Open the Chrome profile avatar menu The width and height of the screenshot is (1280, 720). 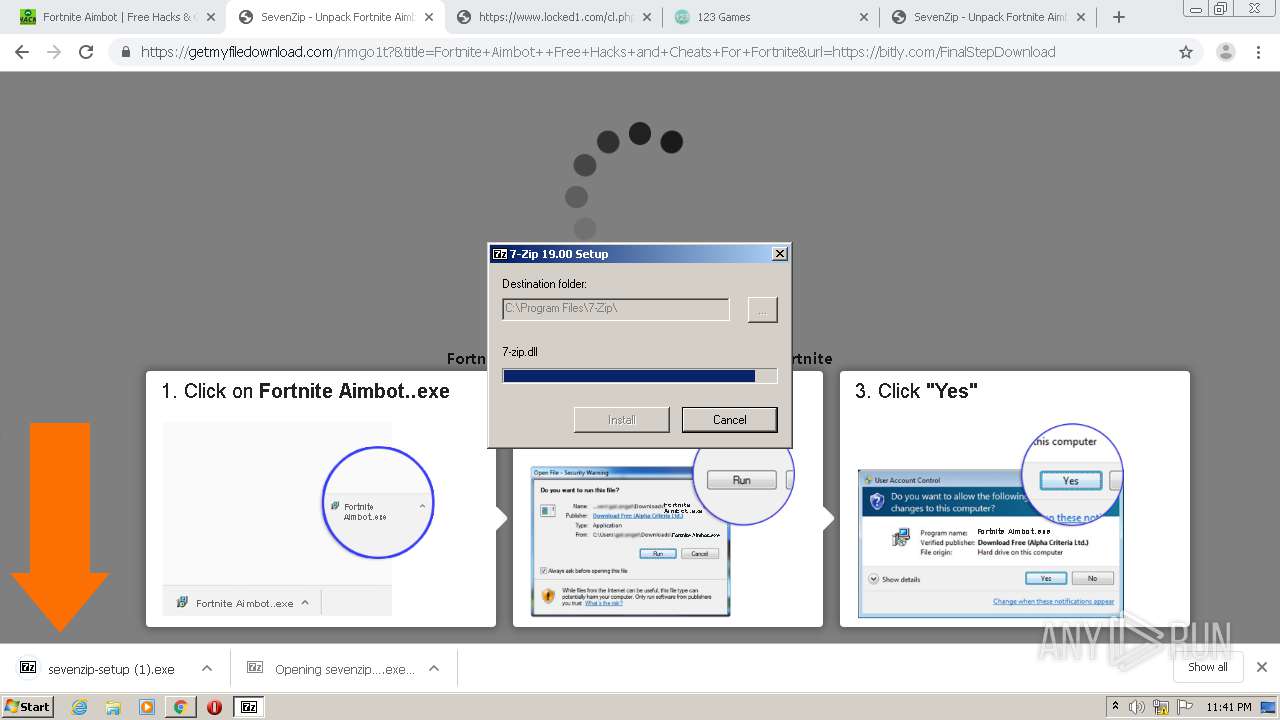pyautogui.click(x=1225, y=52)
